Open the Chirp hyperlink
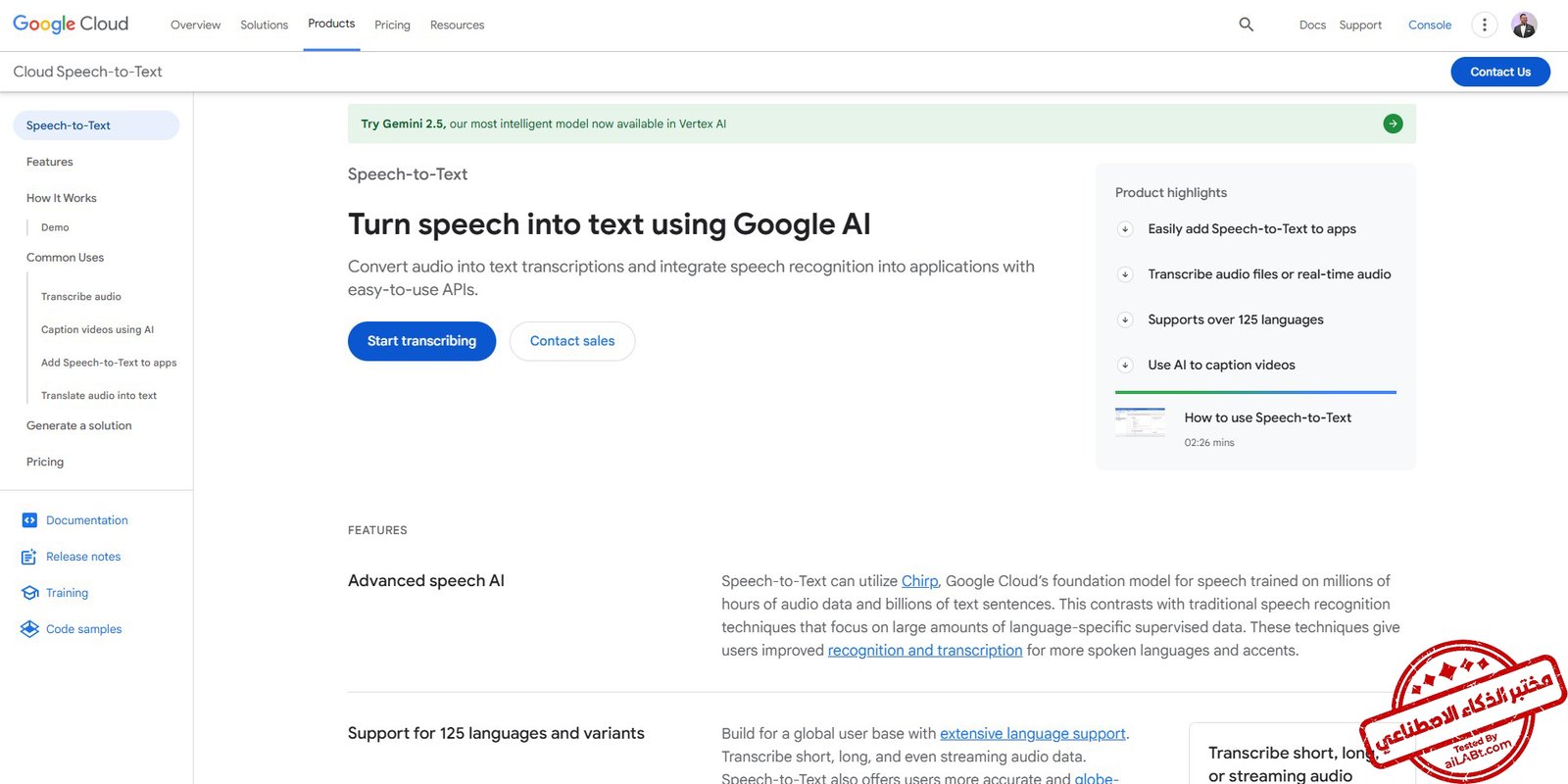 pyautogui.click(x=919, y=581)
